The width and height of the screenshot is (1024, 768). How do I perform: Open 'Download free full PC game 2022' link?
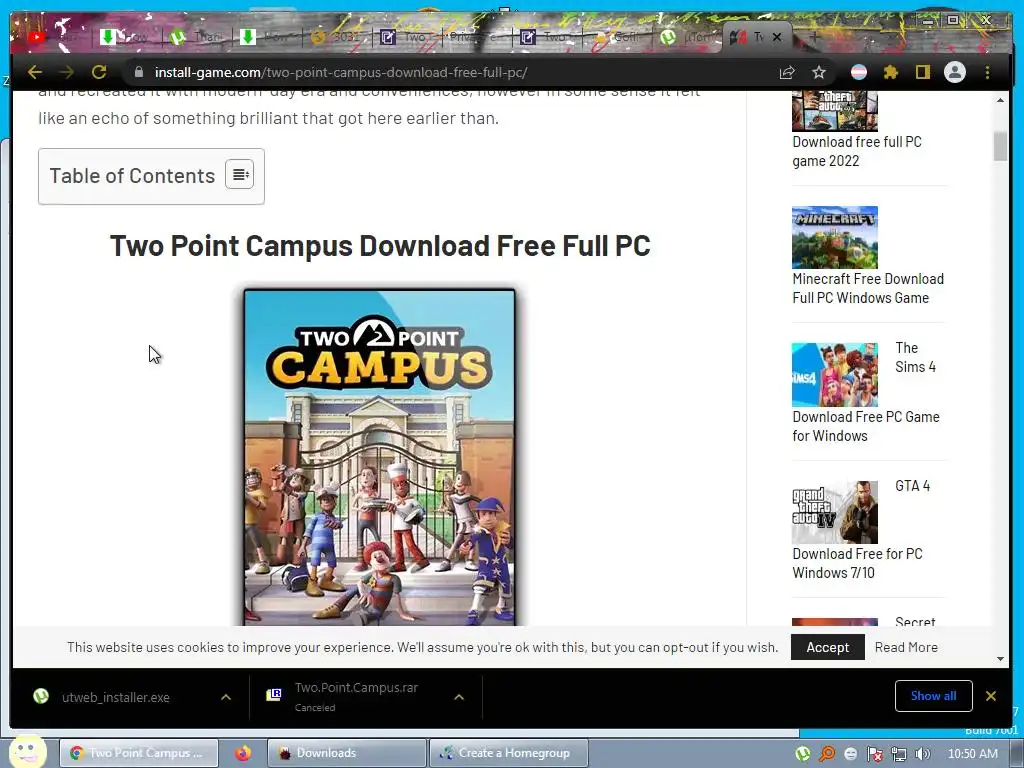coord(857,152)
